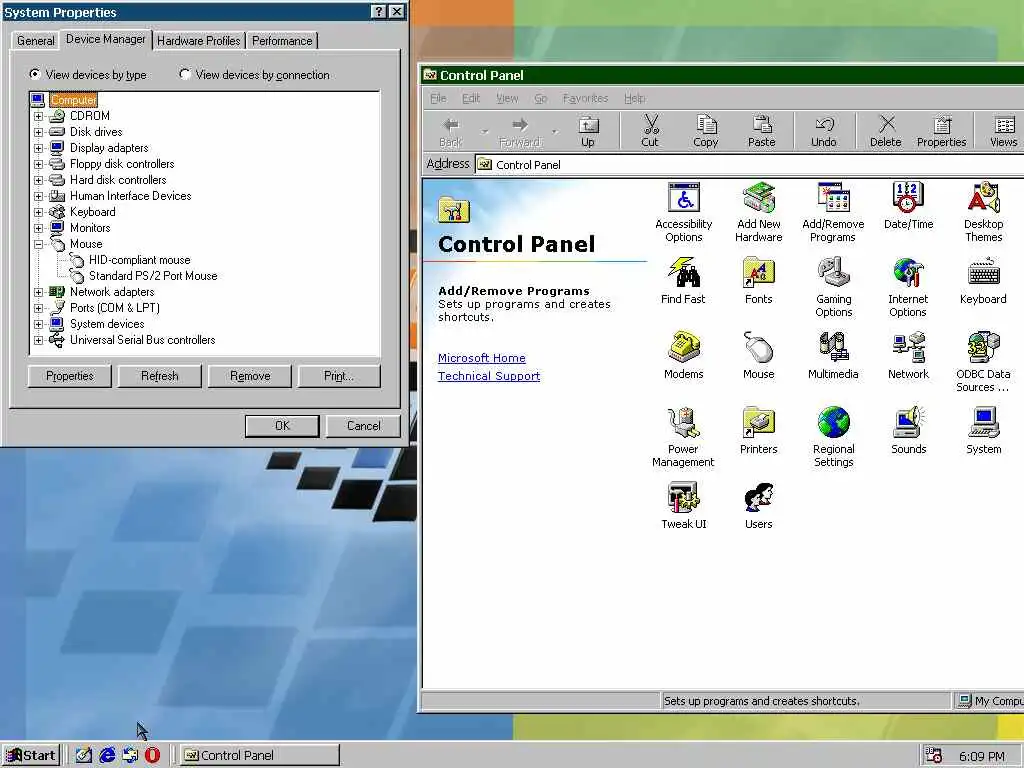Screen dimensions: 1024x768
Task: Click the Refresh button
Action: click(x=159, y=376)
